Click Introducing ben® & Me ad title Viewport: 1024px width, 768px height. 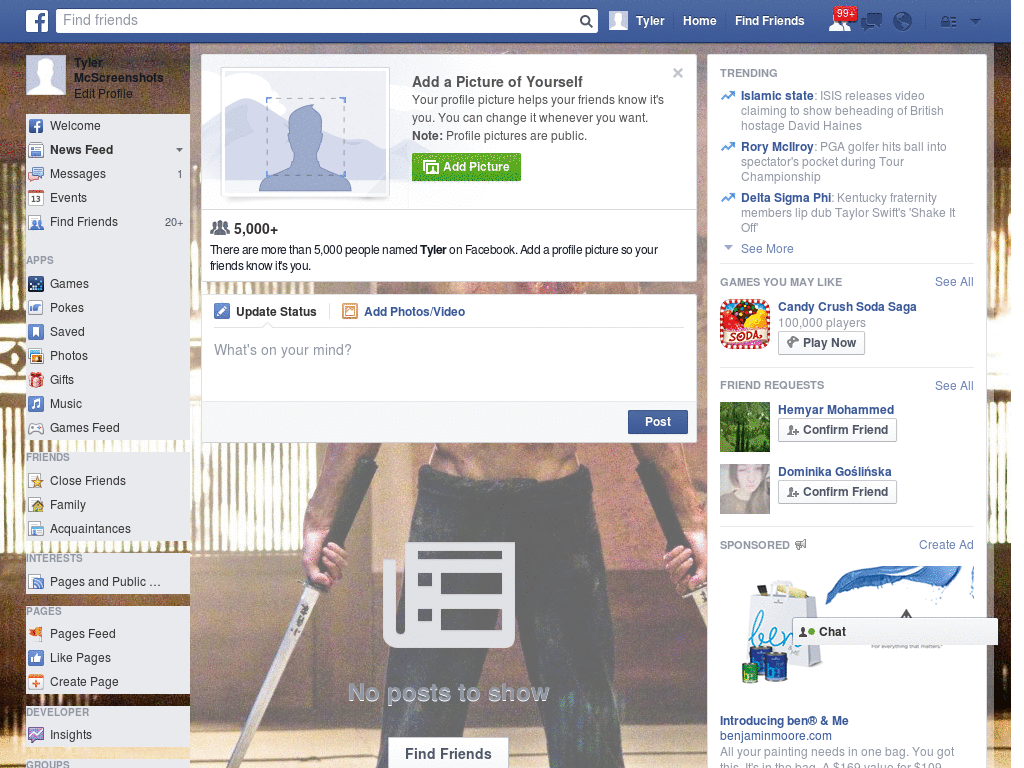click(x=784, y=721)
